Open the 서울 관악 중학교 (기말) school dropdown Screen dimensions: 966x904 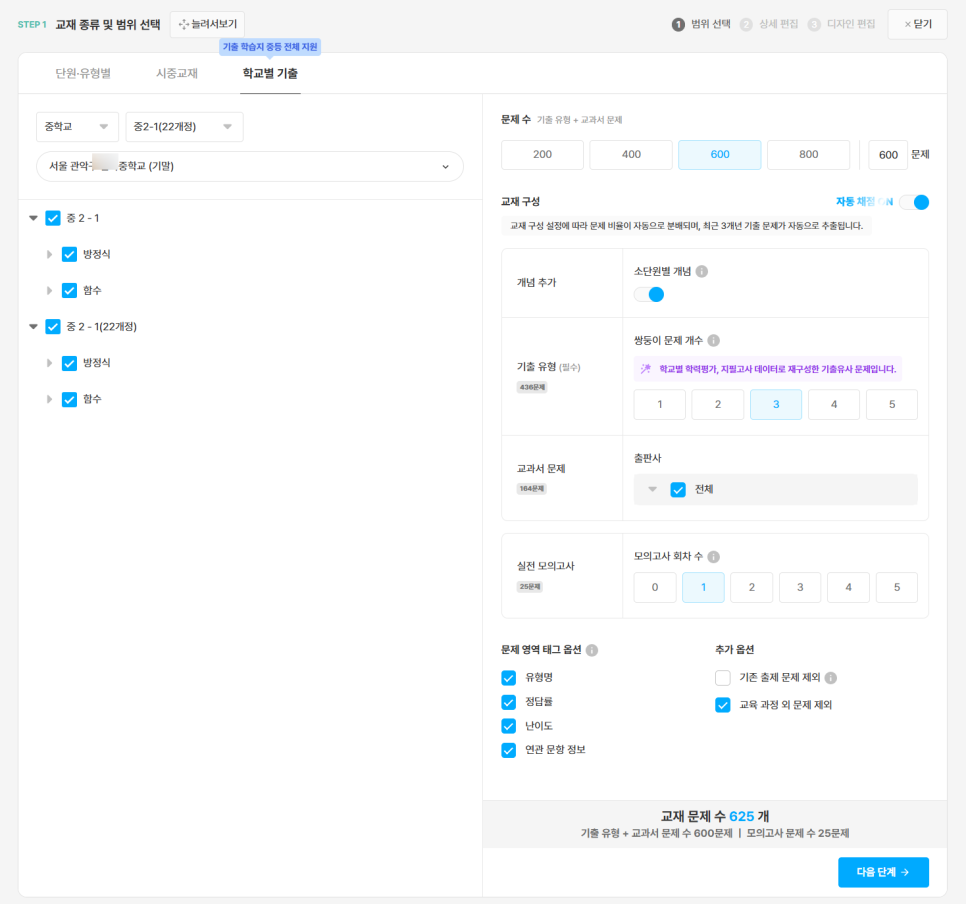[x=250, y=166]
